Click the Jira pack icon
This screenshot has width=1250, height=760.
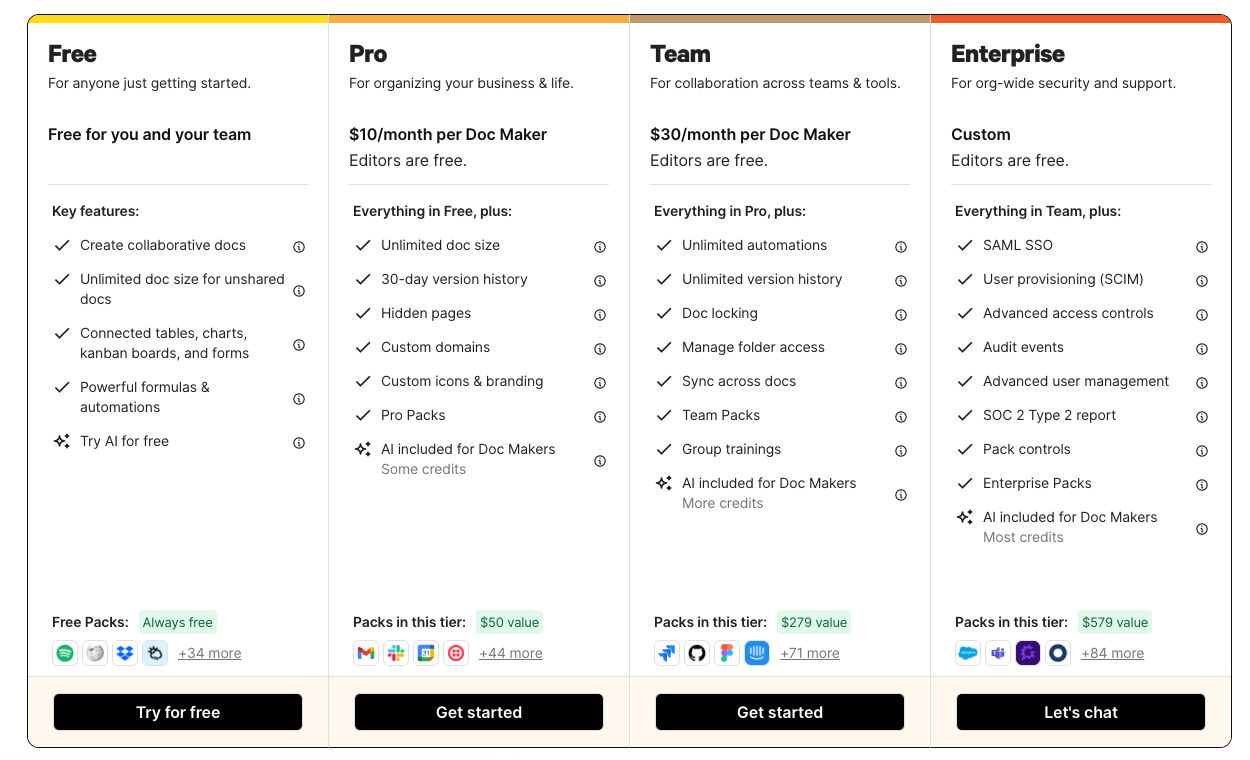coord(667,653)
